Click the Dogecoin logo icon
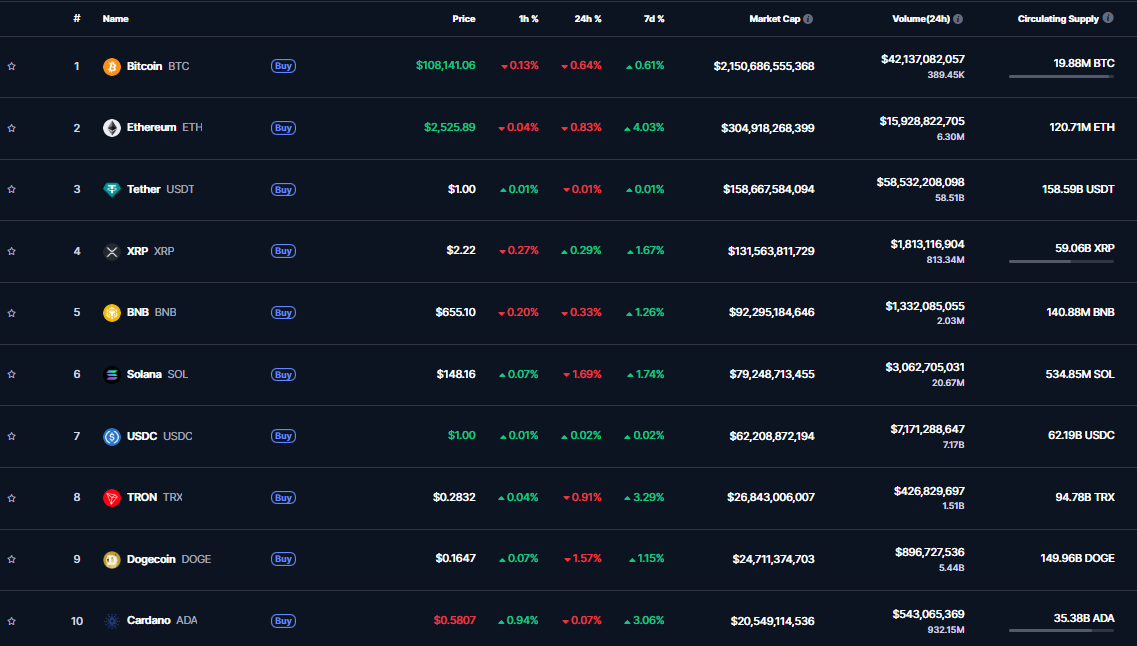The width and height of the screenshot is (1137, 646). 112,560
